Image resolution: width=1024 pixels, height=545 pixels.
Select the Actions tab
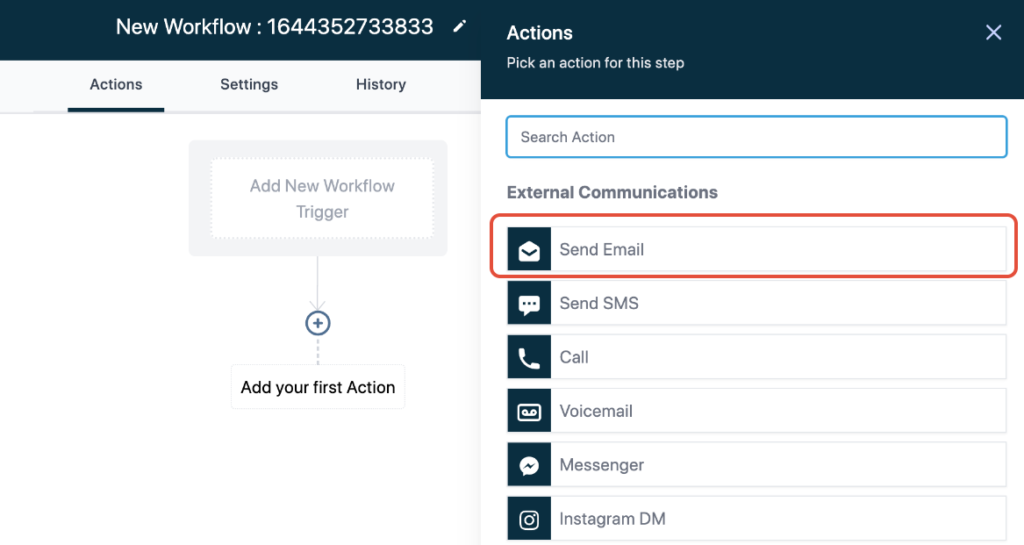(116, 84)
